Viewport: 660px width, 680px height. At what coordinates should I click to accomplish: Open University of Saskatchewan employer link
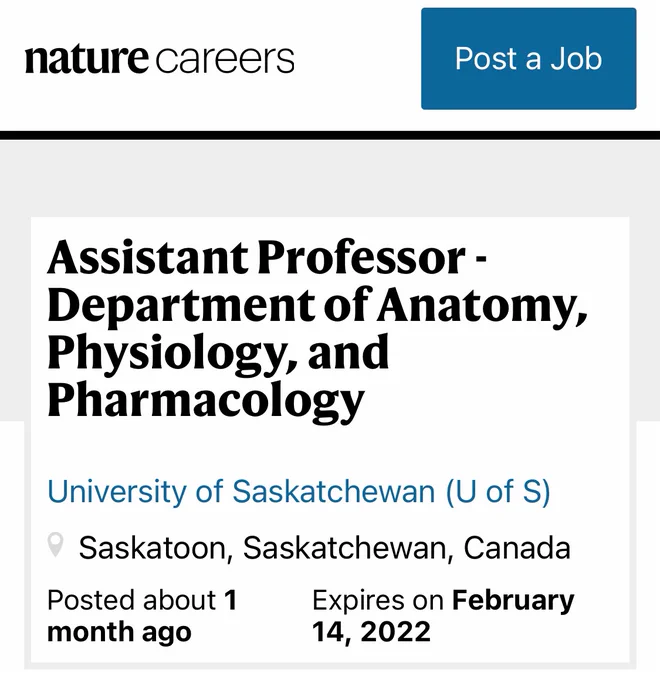click(298, 492)
